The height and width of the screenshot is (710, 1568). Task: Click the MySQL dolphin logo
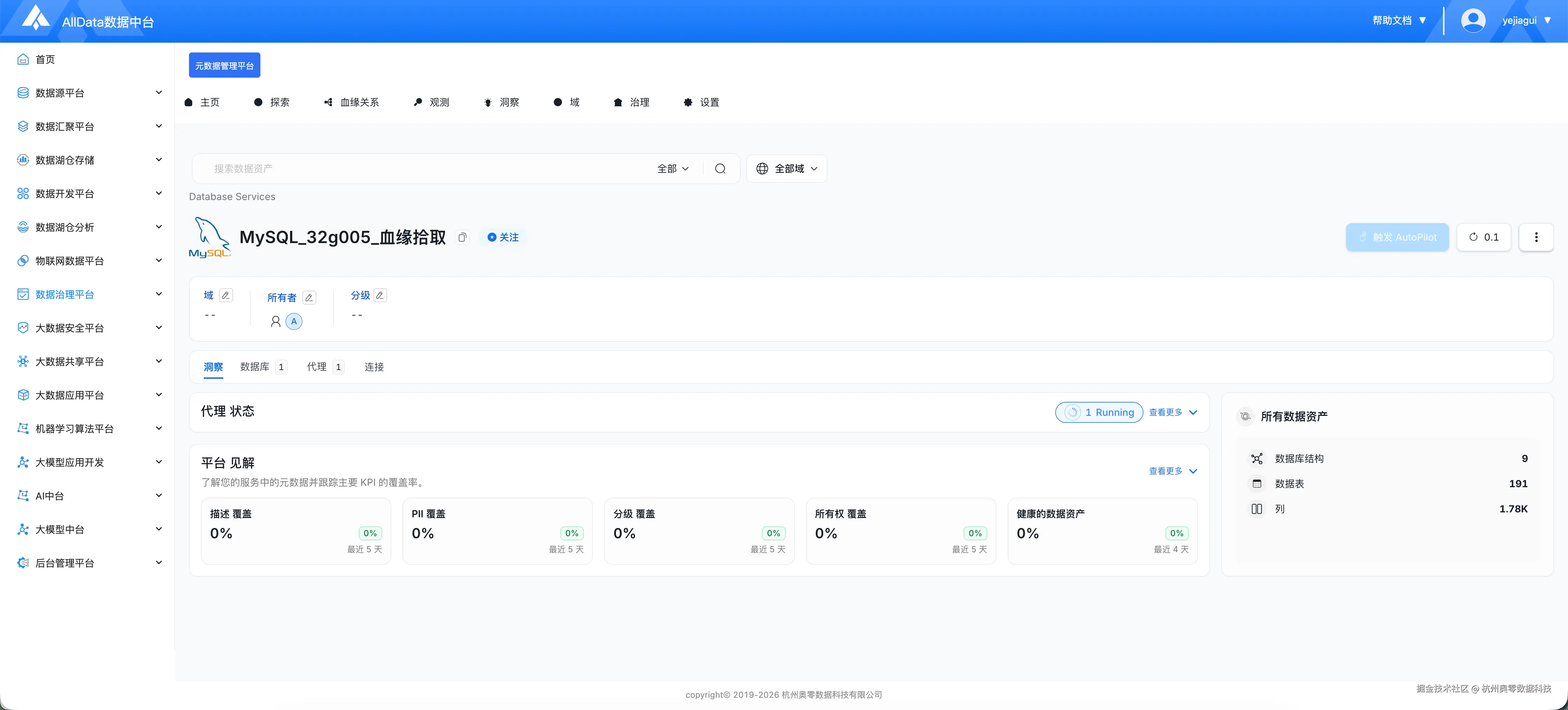pyautogui.click(x=209, y=237)
